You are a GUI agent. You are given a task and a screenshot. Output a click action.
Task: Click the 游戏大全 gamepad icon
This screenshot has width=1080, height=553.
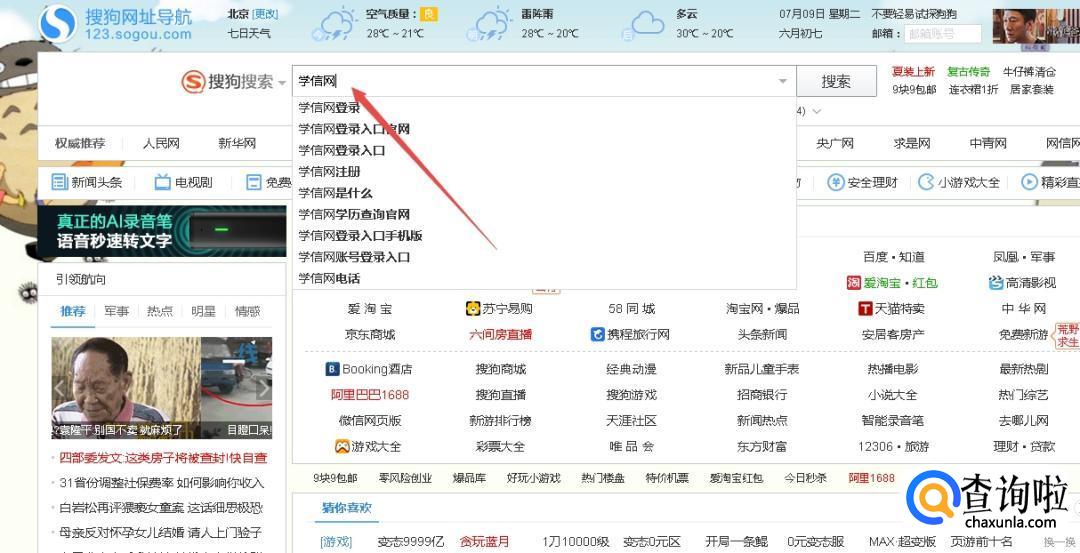(342, 446)
